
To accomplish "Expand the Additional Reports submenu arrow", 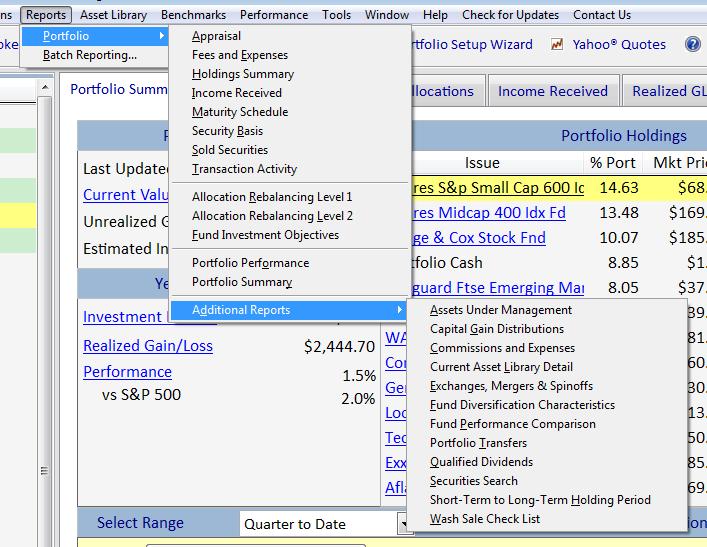I will click(399, 309).
